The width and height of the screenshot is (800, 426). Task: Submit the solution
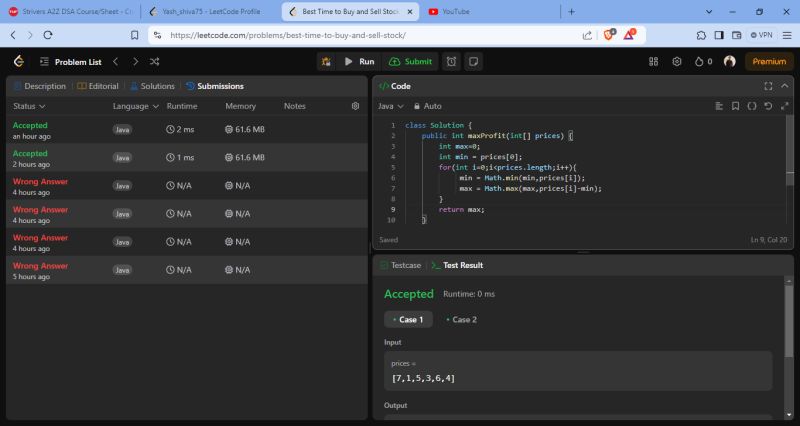click(410, 61)
